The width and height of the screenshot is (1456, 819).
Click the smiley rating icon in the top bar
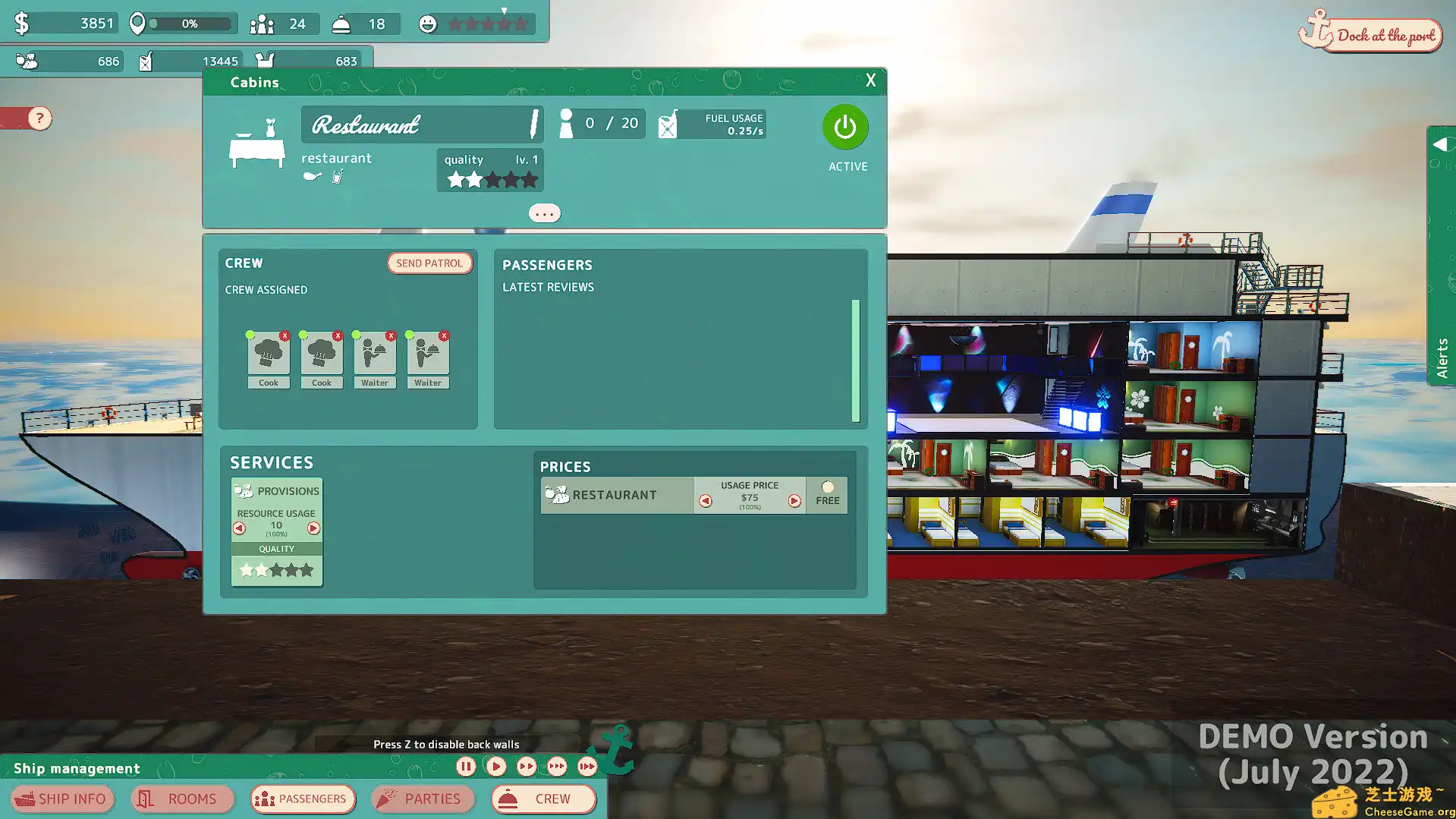(x=429, y=24)
